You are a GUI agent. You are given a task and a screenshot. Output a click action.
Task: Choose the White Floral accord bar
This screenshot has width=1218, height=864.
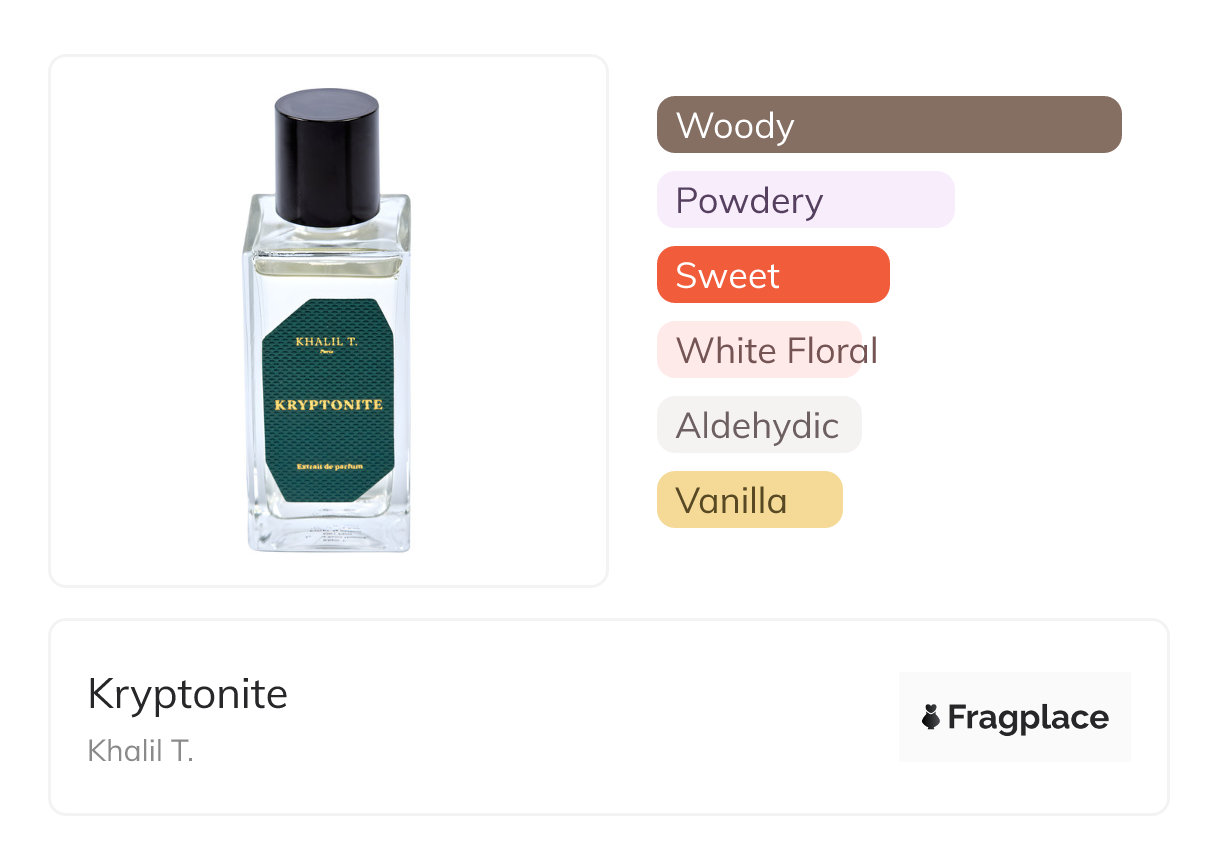[759, 350]
